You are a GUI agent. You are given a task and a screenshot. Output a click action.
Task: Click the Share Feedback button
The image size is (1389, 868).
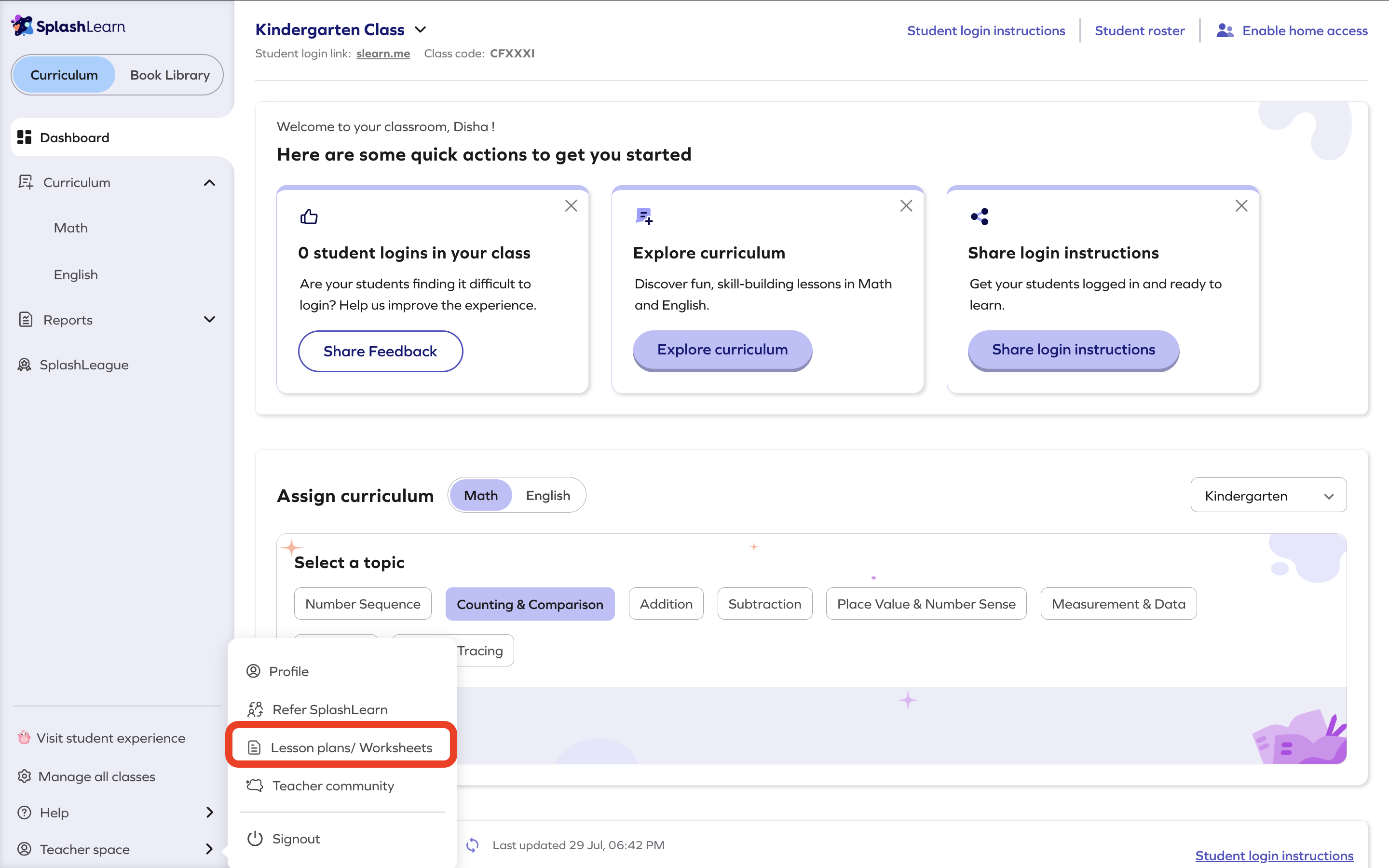tap(380, 351)
